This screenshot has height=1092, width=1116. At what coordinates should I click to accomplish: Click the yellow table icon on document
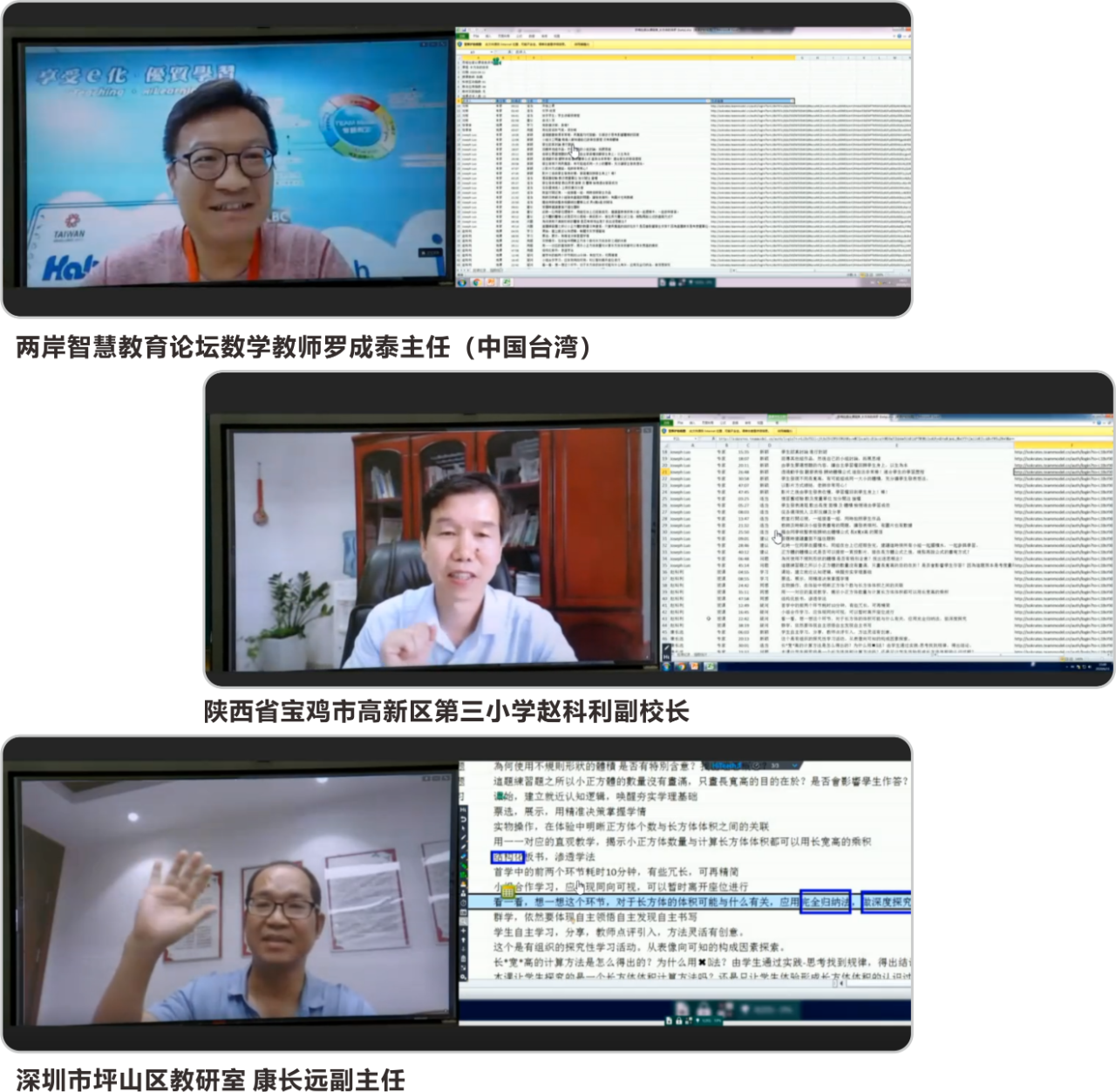(x=508, y=890)
